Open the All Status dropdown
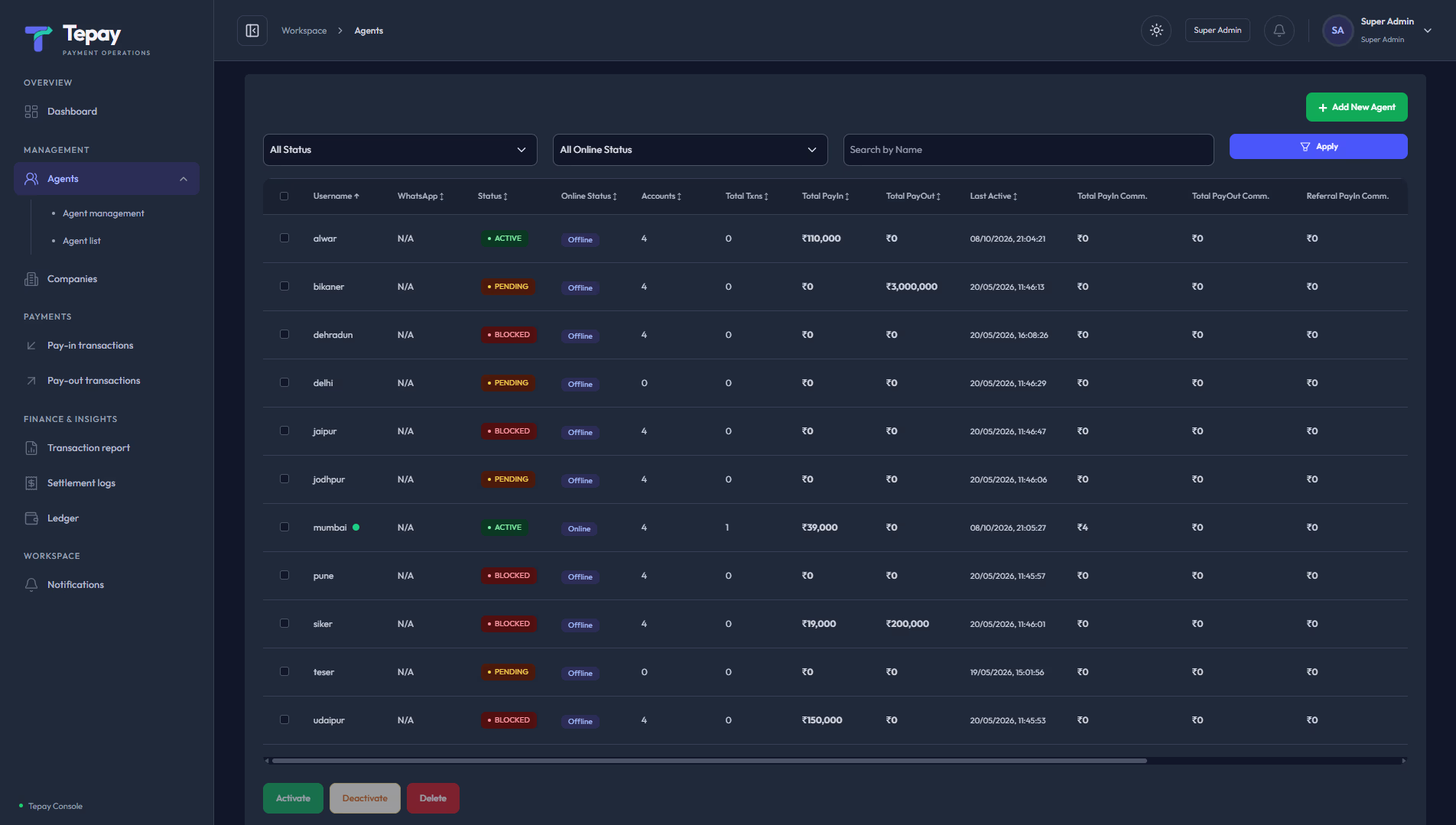This screenshot has height=825, width=1456. point(400,150)
